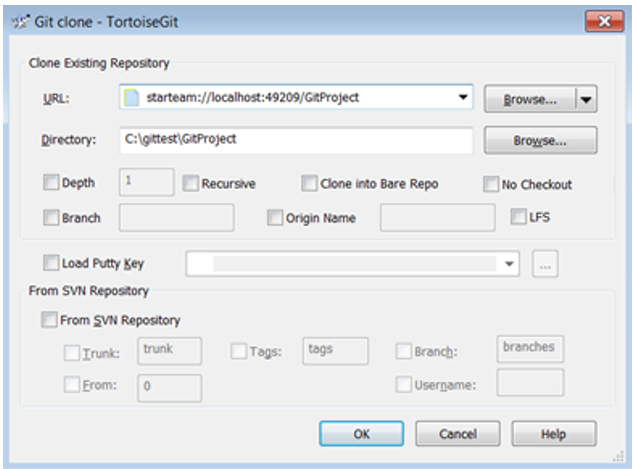Confirm clone with OK button
632x469 pixels.
pos(362,434)
